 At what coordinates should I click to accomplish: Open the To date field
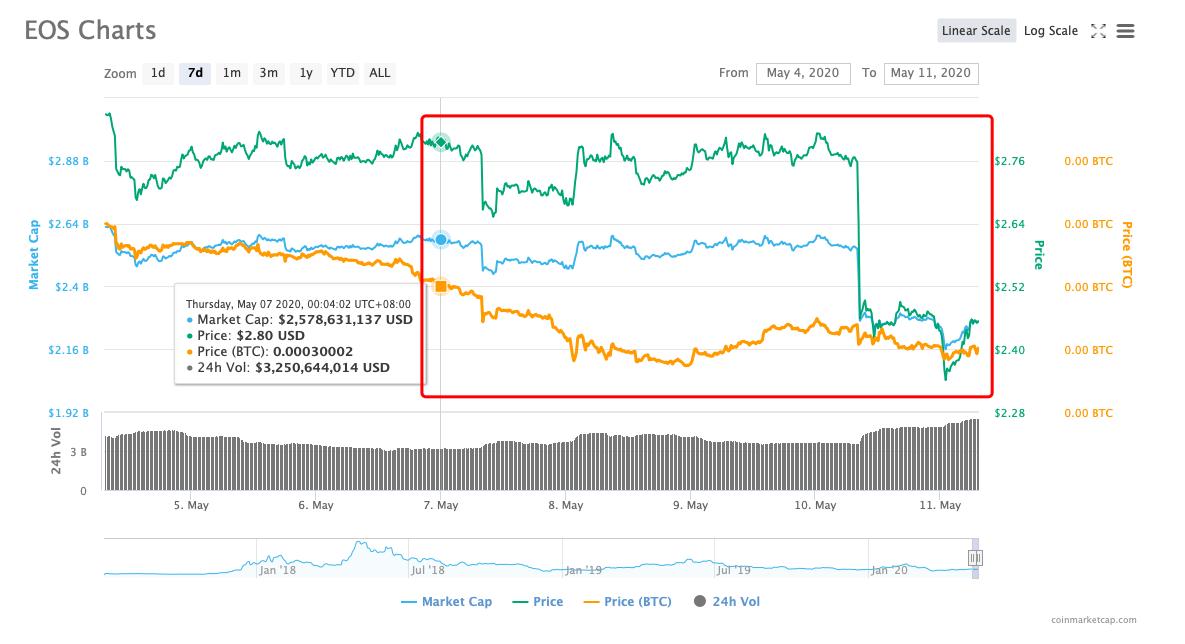[930, 73]
